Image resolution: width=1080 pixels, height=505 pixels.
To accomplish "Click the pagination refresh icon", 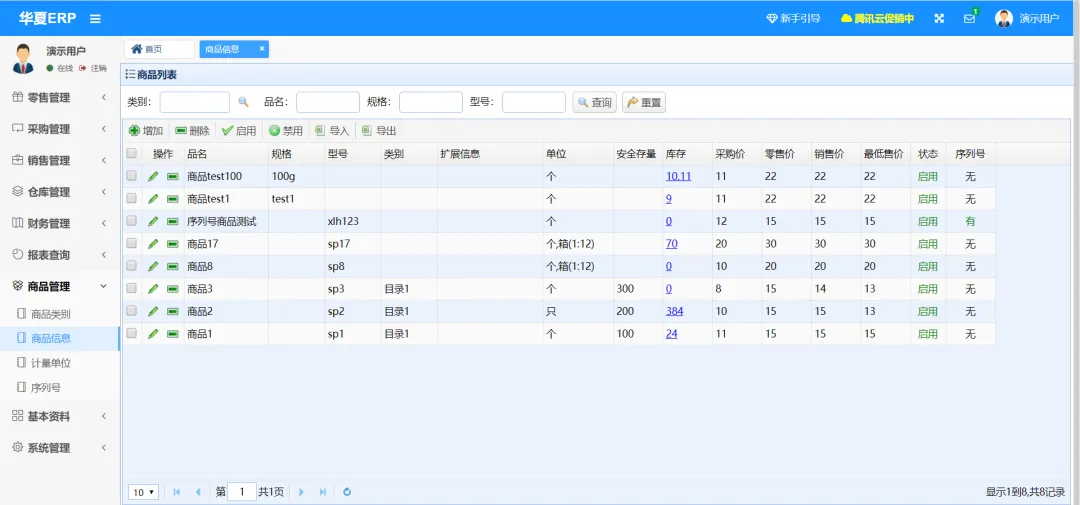I will [x=347, y=492].
